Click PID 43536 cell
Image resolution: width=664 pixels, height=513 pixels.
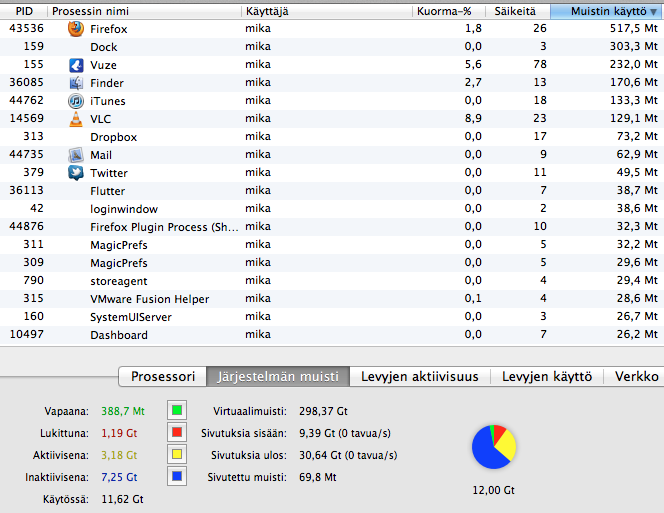click(x=26, y=28)
